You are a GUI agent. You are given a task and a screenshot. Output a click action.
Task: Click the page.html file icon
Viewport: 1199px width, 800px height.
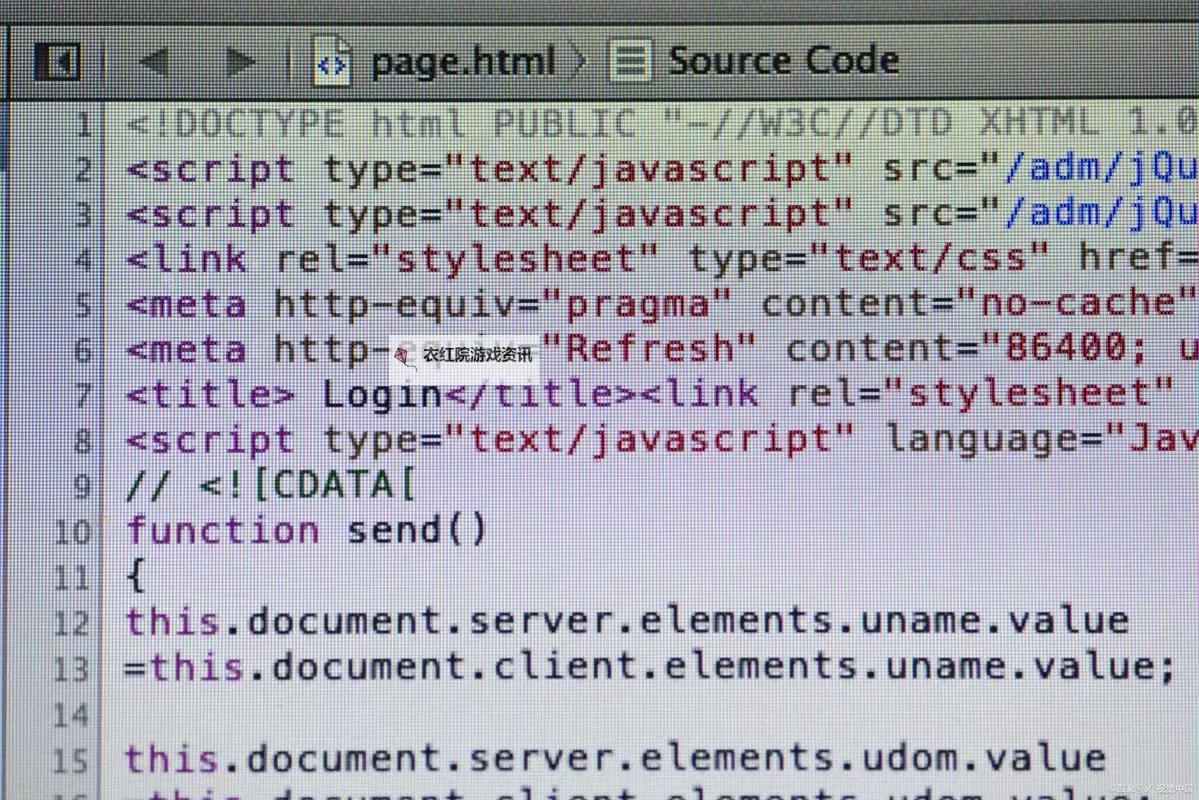(332, 62)
